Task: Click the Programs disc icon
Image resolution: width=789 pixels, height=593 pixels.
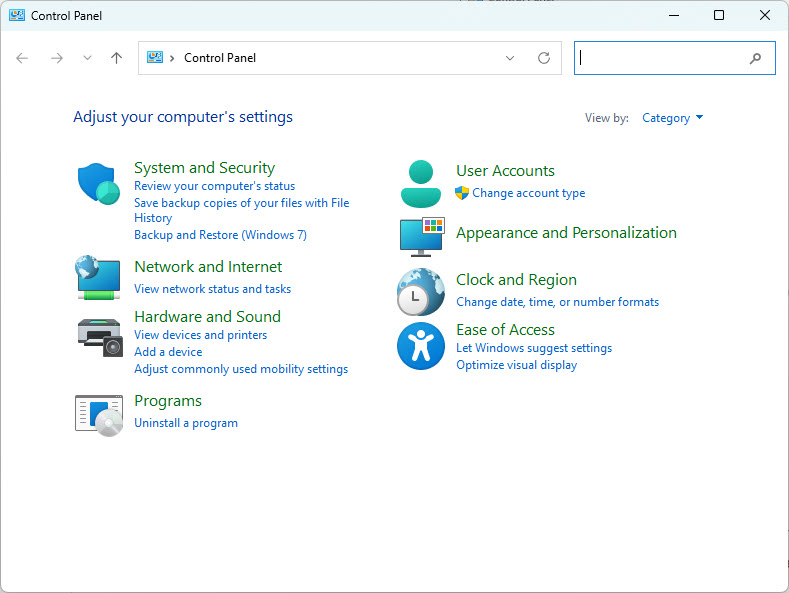Action: 99,415
